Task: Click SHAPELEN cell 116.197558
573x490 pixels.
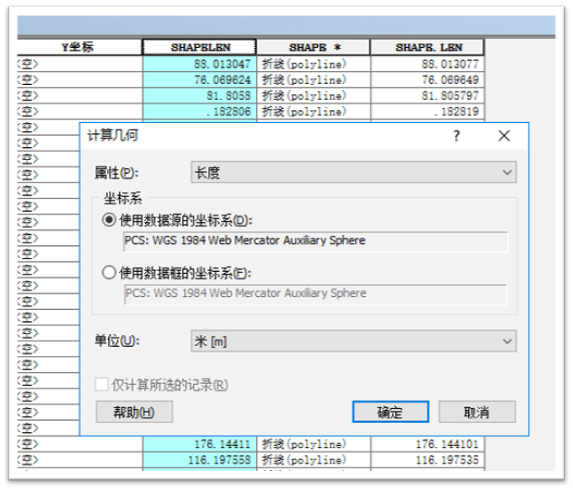Action: pyautogui.click(x=200, y=460)
